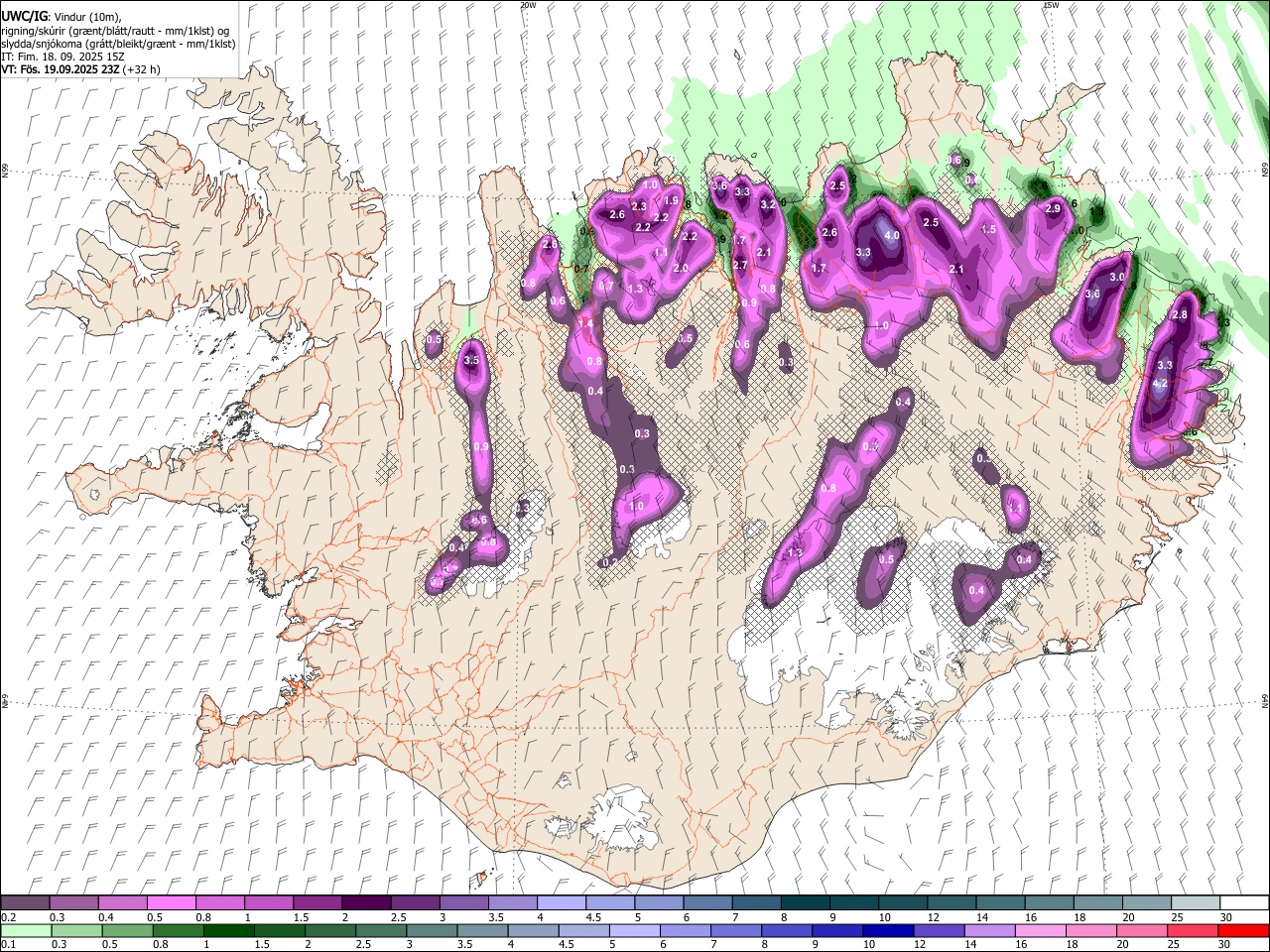This screenshot has width=1270, height=952.
Task: Select the lavender swatch labeled 14 in the bottom legend row
Action: (989, 931)
